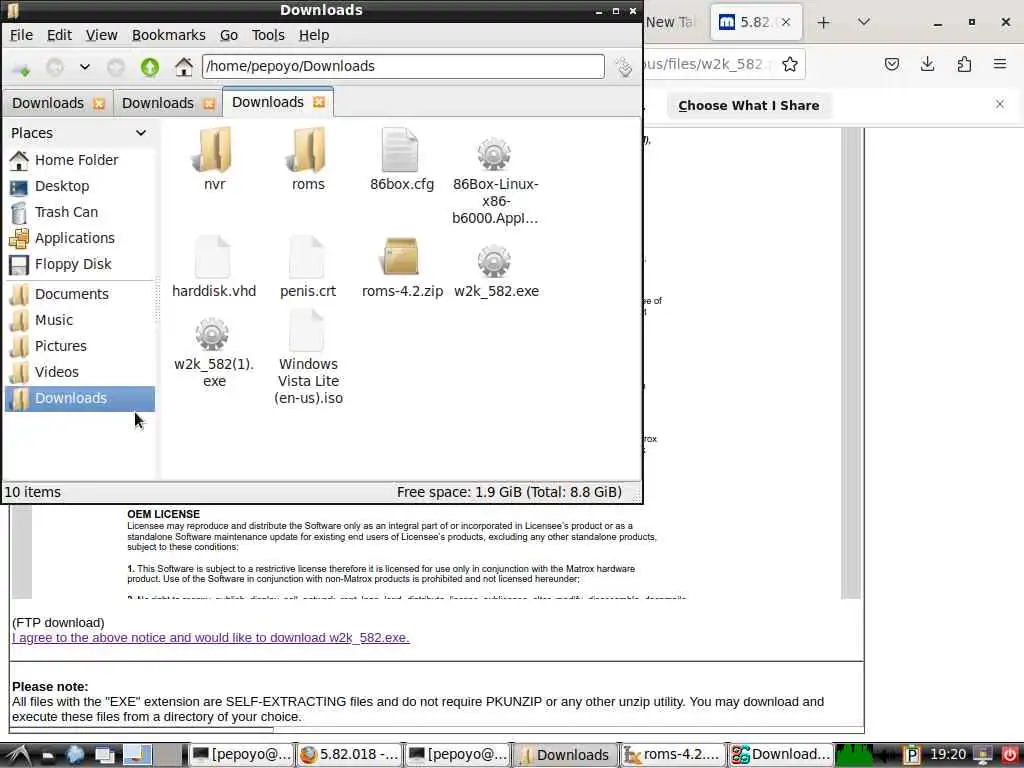
Task: Go up to parent folder with green arrow
Action: [150, 67]
